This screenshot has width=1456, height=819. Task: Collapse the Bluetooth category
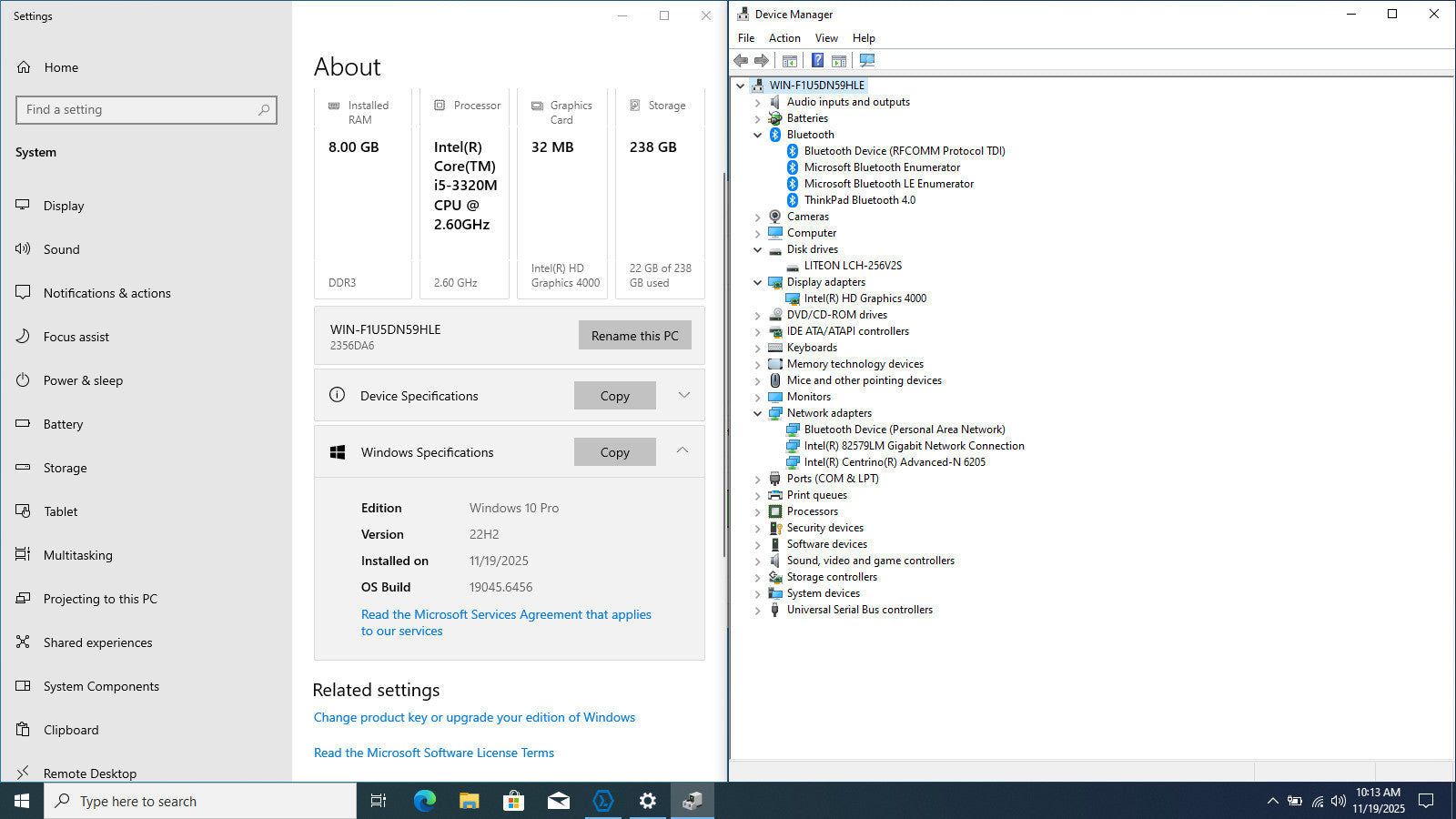coord(757,135)
